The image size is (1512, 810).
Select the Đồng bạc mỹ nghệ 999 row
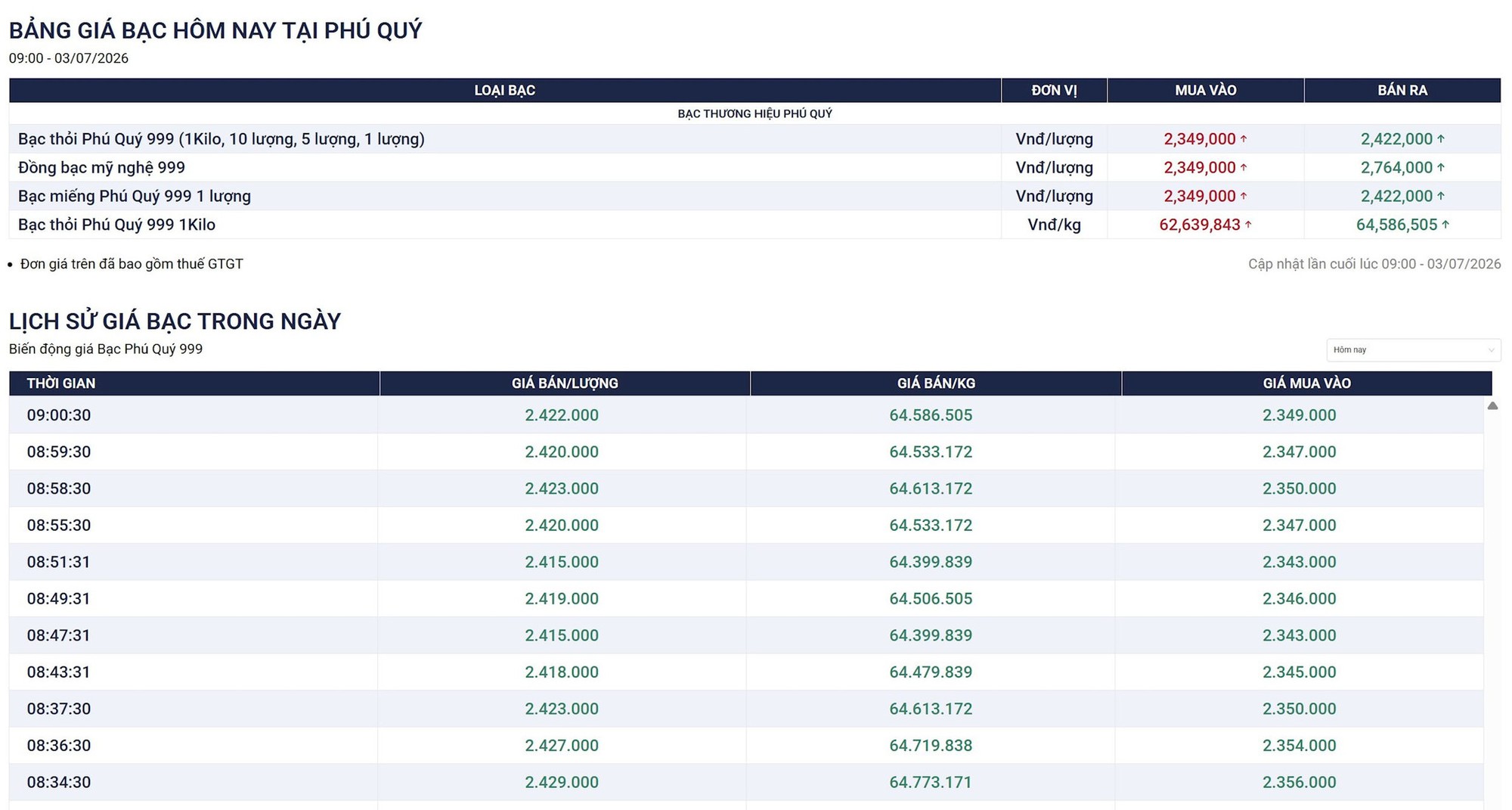click(x=754, y=167)
